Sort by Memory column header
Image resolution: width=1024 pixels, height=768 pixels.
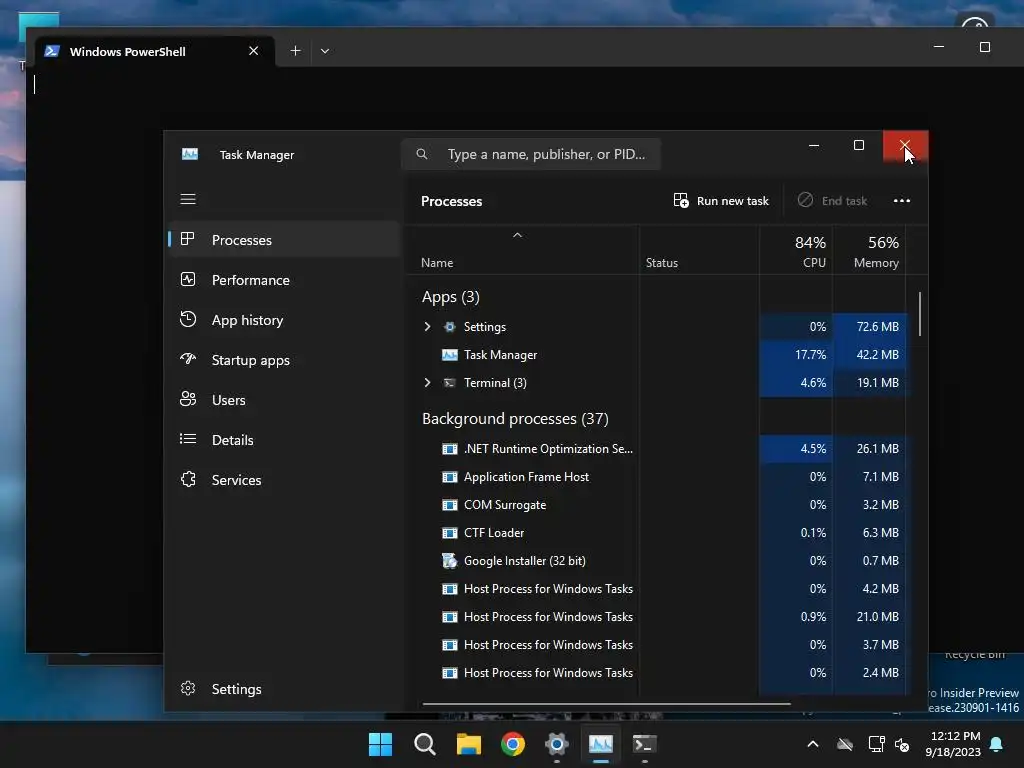pyautogui.click(x=869, y=251)
